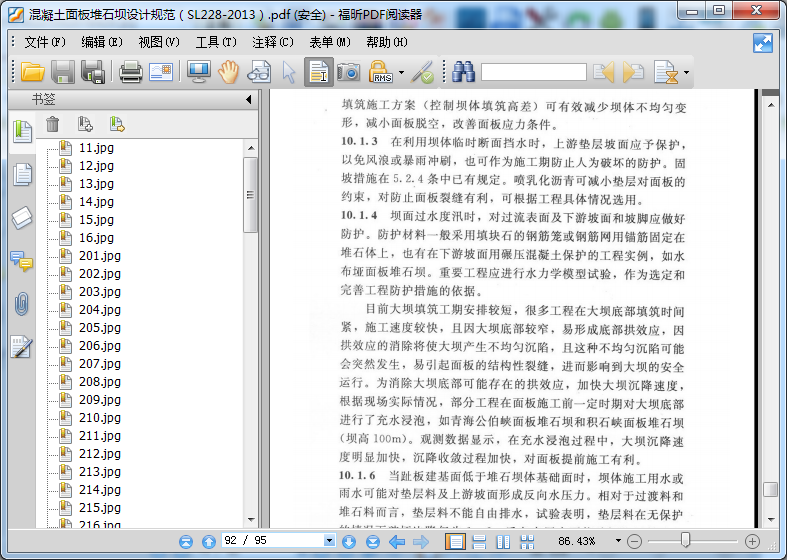Switch to facing pages layout
Screen dimensions: 787x560
[503, 541]
